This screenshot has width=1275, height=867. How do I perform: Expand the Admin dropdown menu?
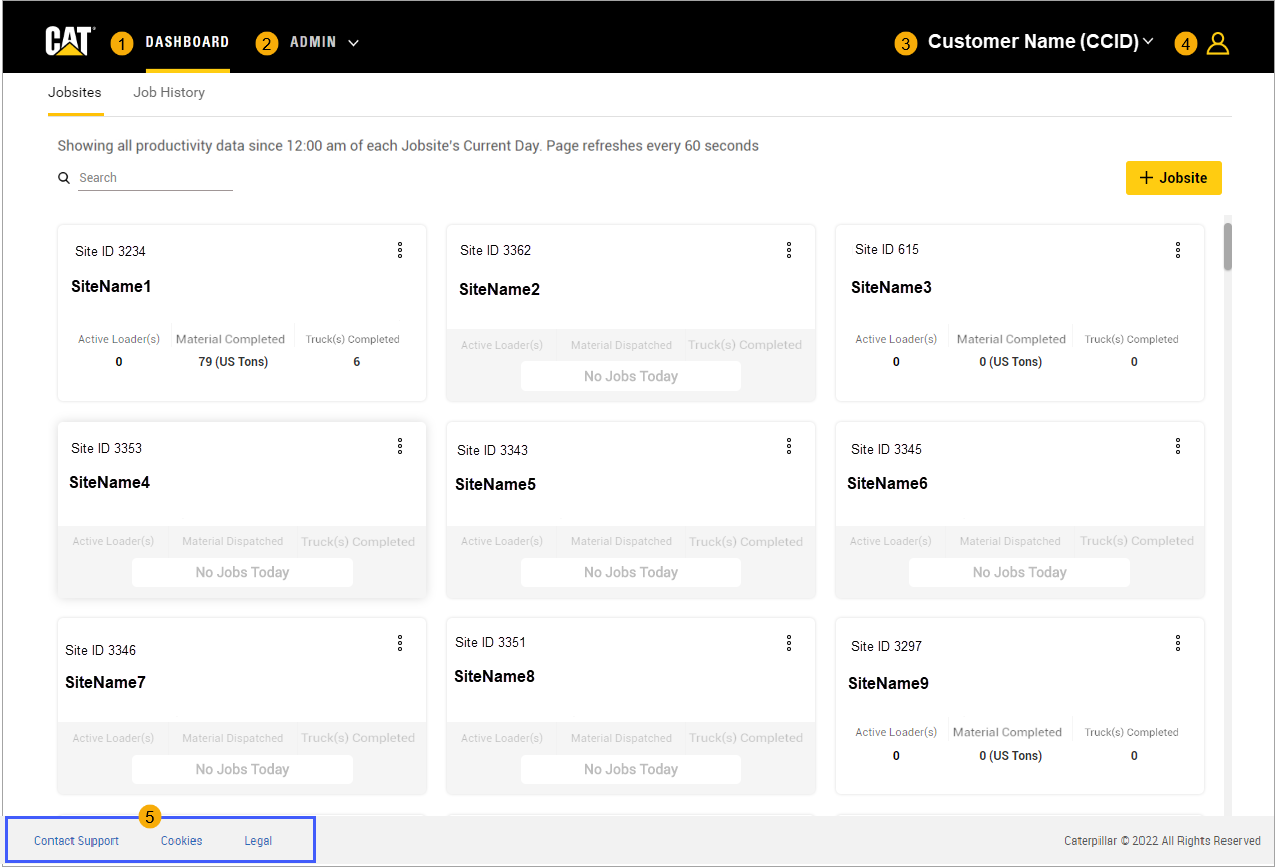click(324, 43)
